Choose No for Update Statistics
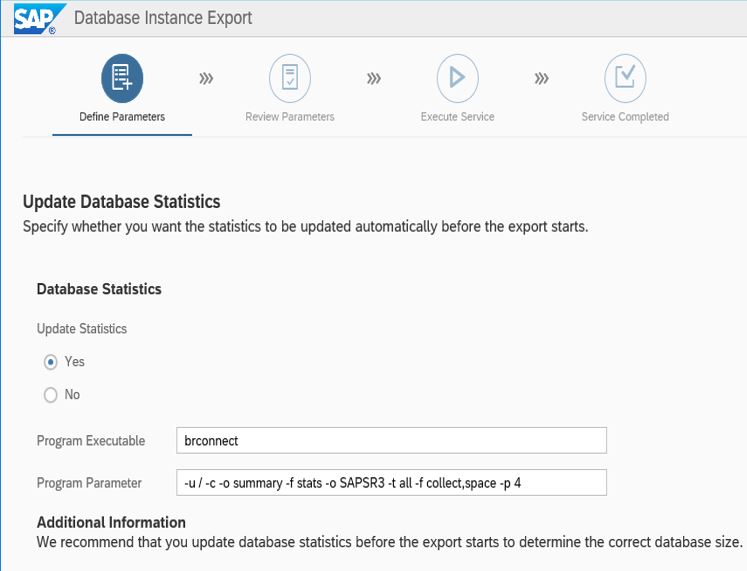This screenshot has width=747, height=571. [50, 395]
